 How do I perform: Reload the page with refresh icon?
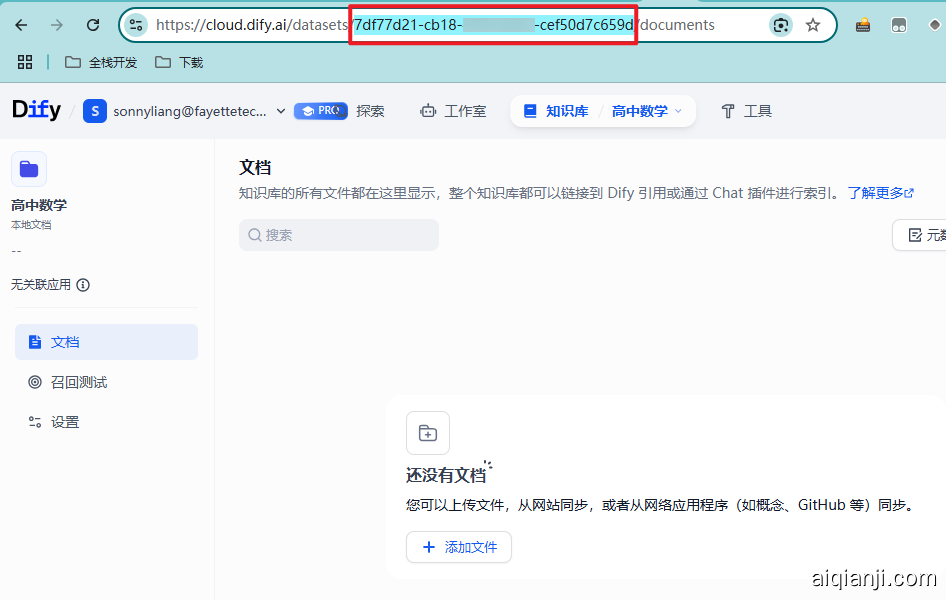coord(93,25)
